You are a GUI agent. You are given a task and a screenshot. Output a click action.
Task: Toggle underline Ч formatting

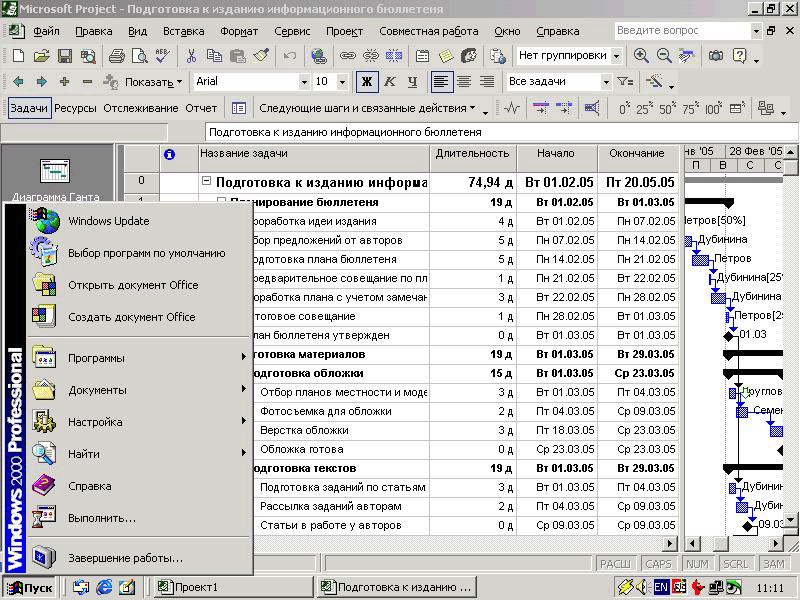pos(412,82)
